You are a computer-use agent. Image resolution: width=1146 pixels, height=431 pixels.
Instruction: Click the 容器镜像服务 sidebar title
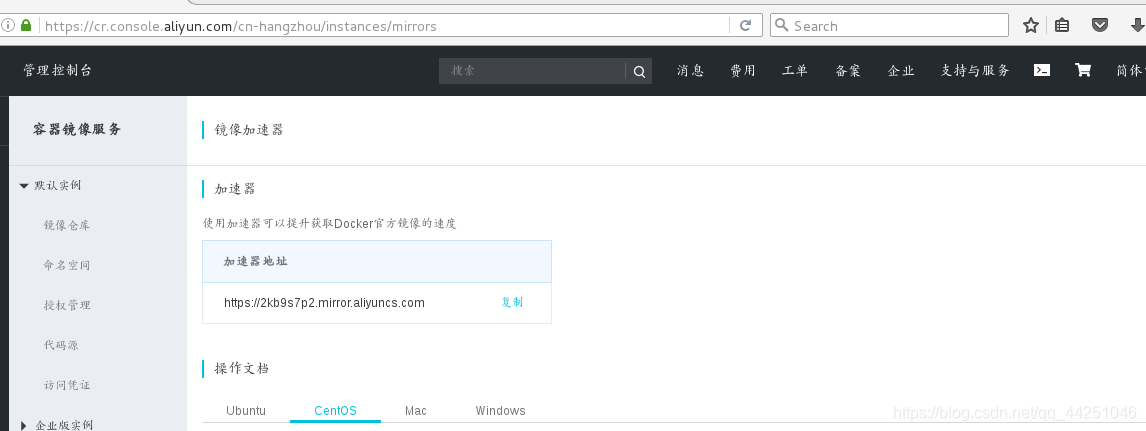point(77,130)
